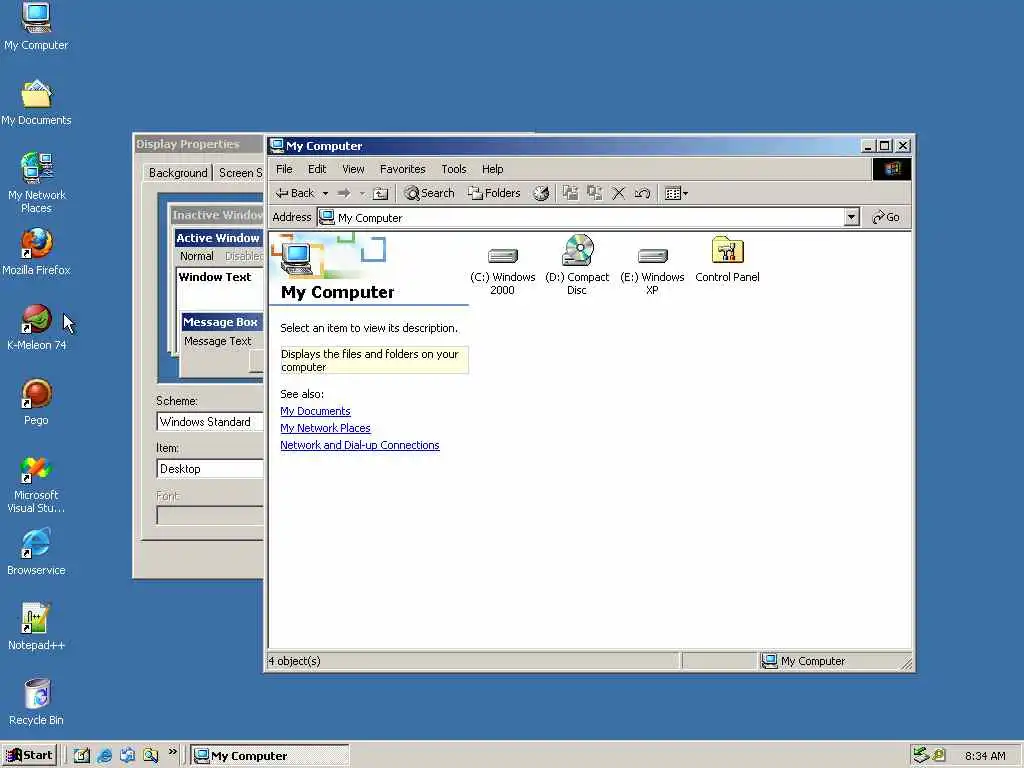Select Pego desktop shortcut

point(36,402)
